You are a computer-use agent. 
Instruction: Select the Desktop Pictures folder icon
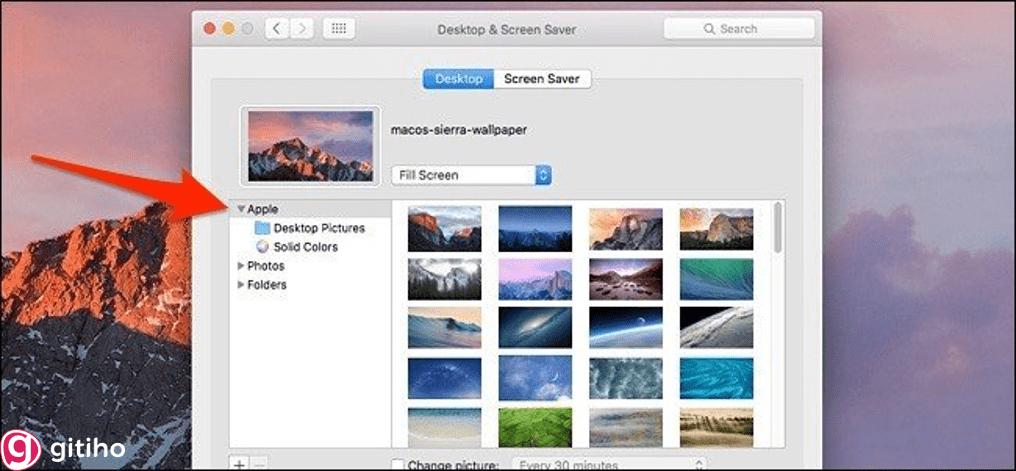pos(262,228)
